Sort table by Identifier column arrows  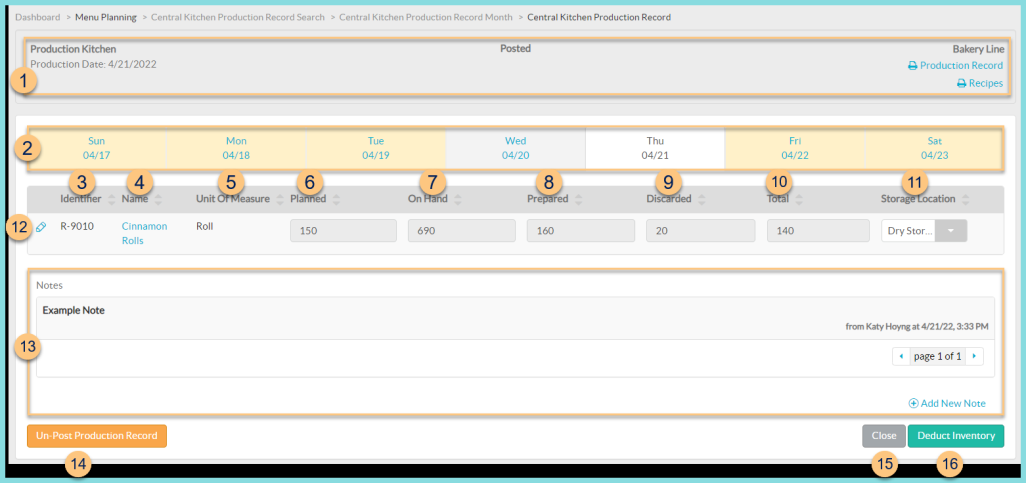(111, 200)
